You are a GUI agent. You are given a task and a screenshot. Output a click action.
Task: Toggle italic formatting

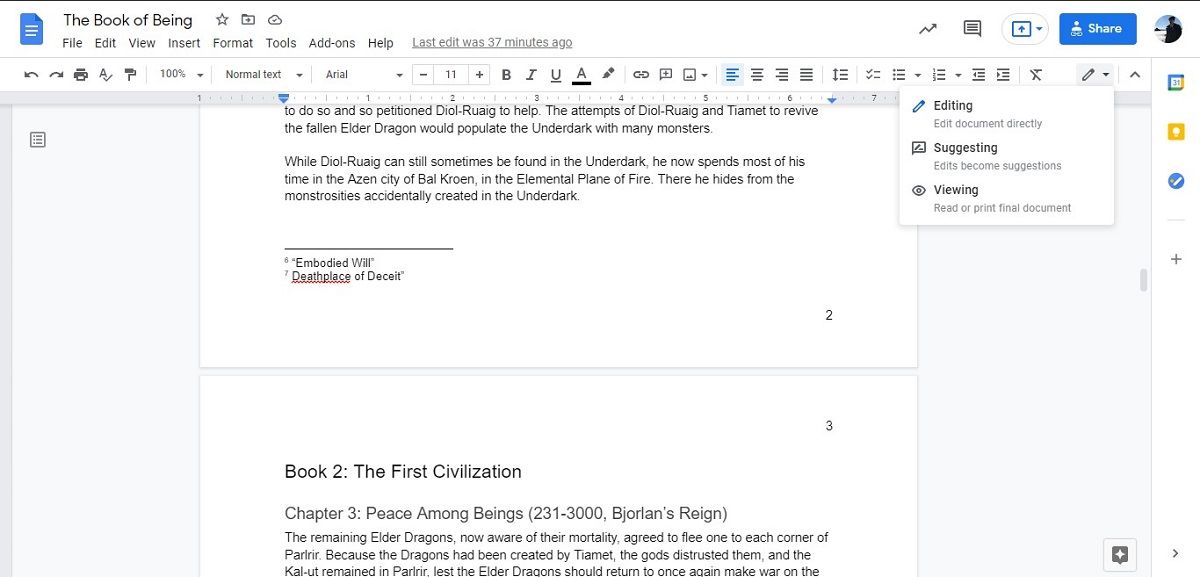point(531,75)
